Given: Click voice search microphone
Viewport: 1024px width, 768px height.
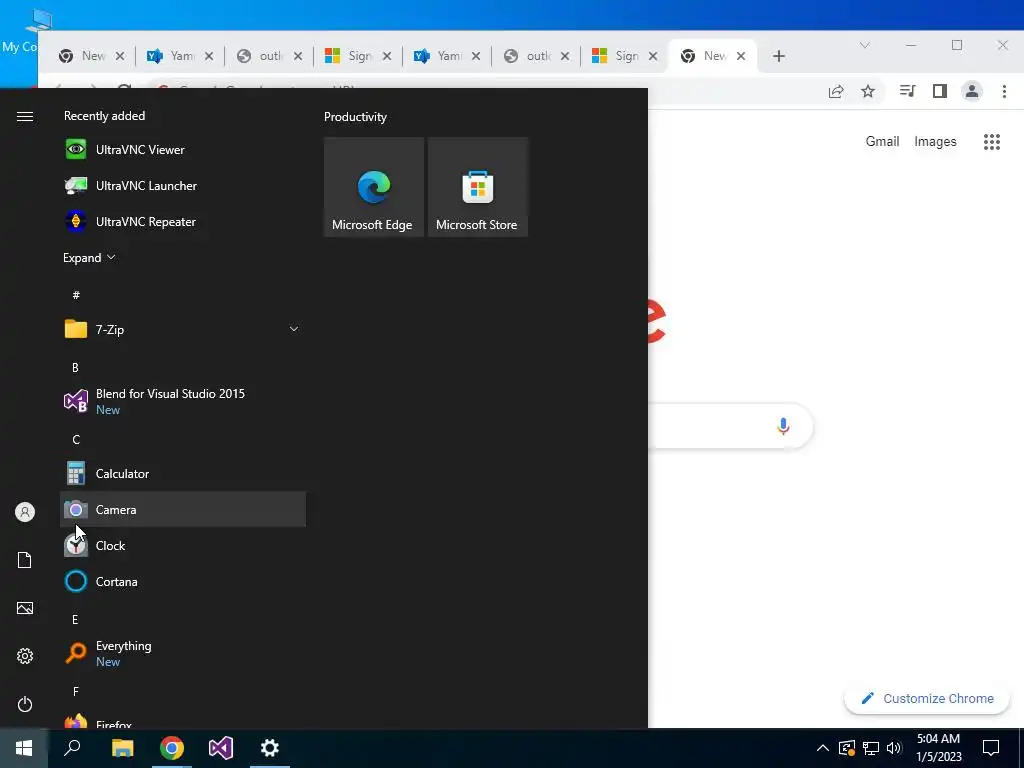Looking at the screenshot, I should [783, 426].
